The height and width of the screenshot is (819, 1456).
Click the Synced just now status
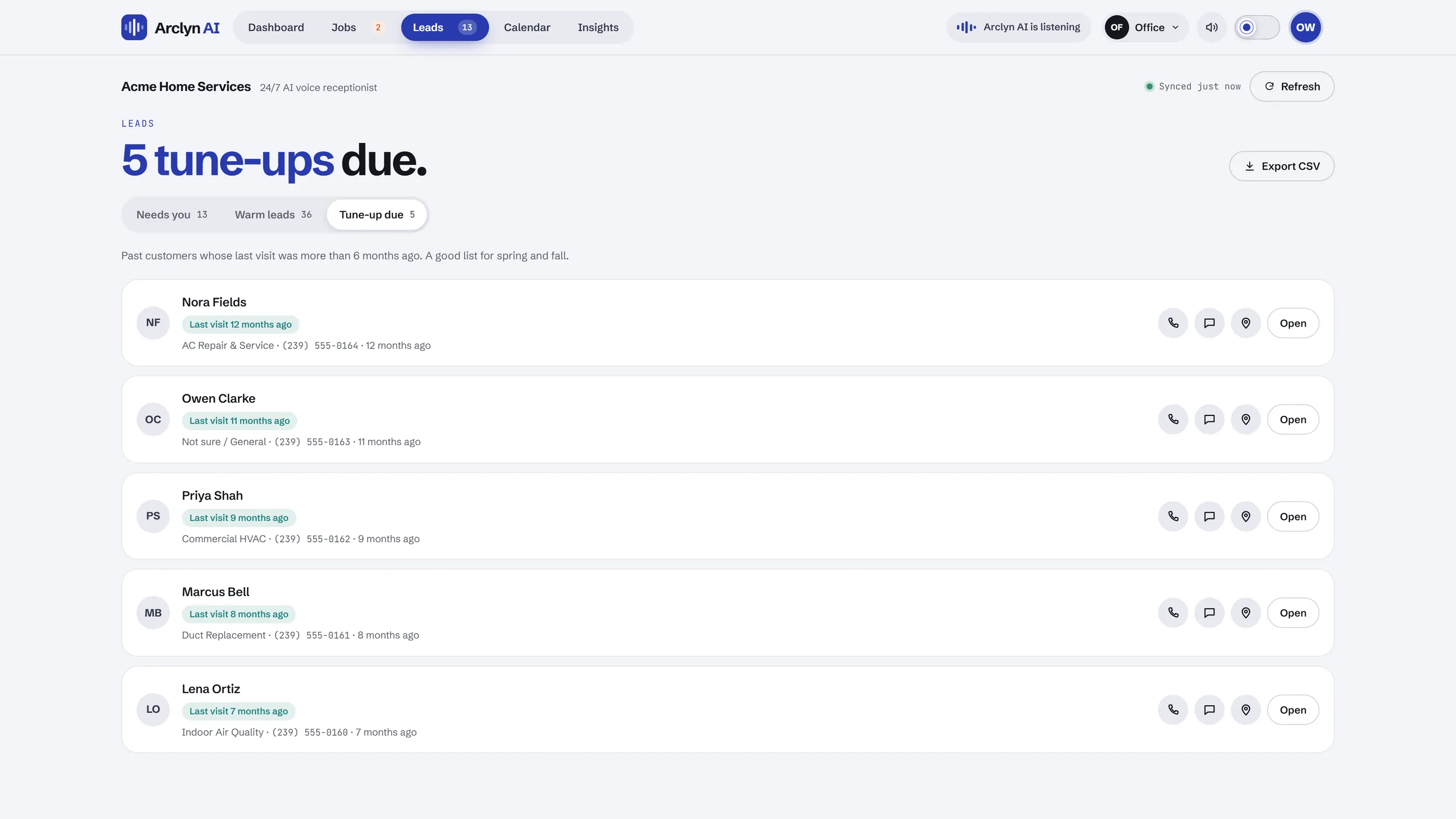[1192, 86]
